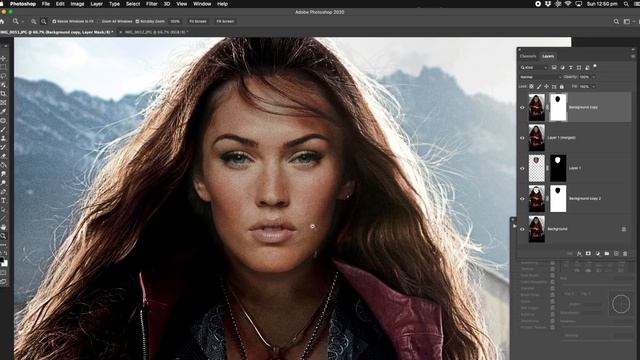Viewport: 640px width, 360px height.
Task: Switch to the second document tab
Action: 156,32
